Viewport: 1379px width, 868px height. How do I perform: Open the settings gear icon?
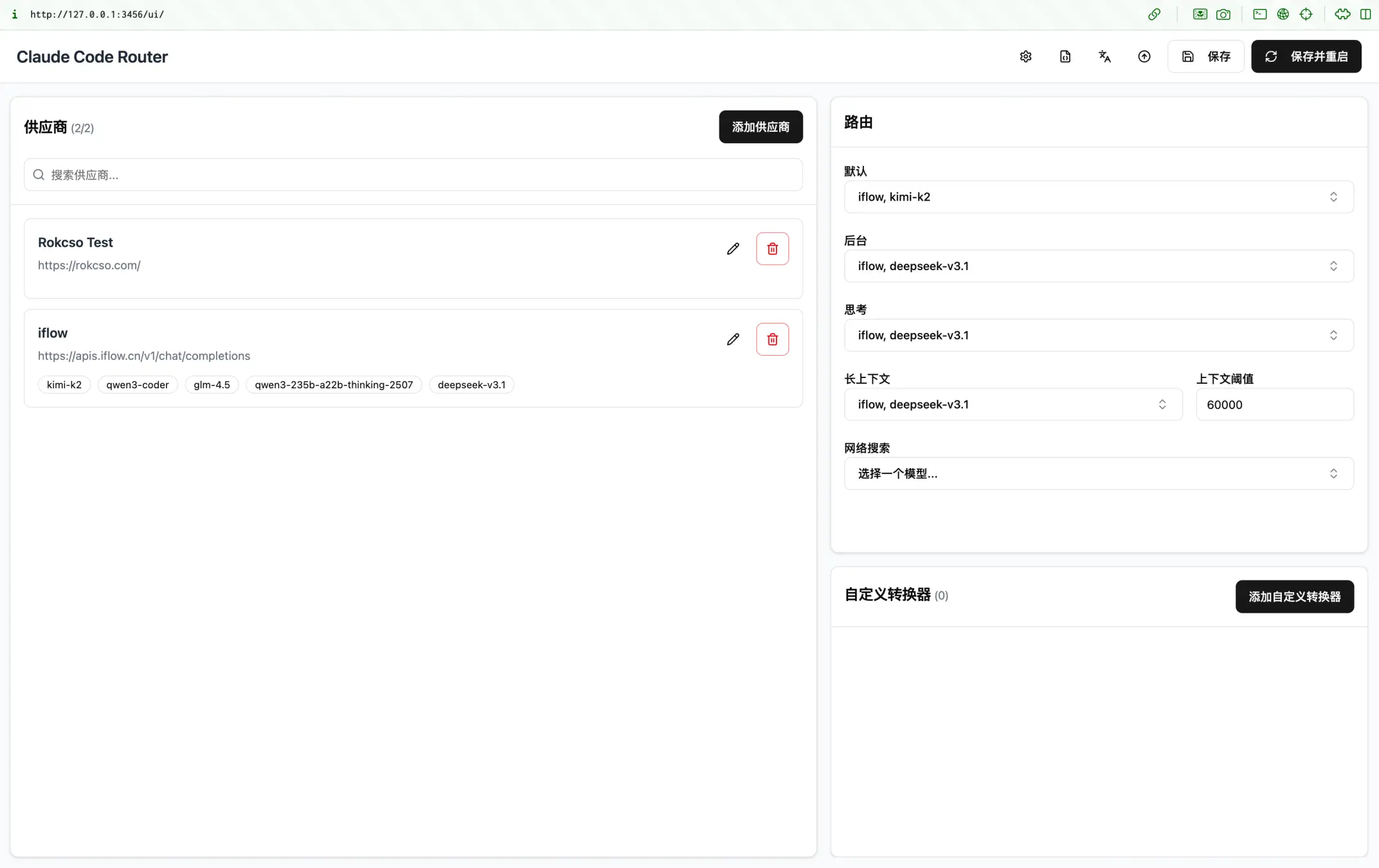tap(1025, 57)
